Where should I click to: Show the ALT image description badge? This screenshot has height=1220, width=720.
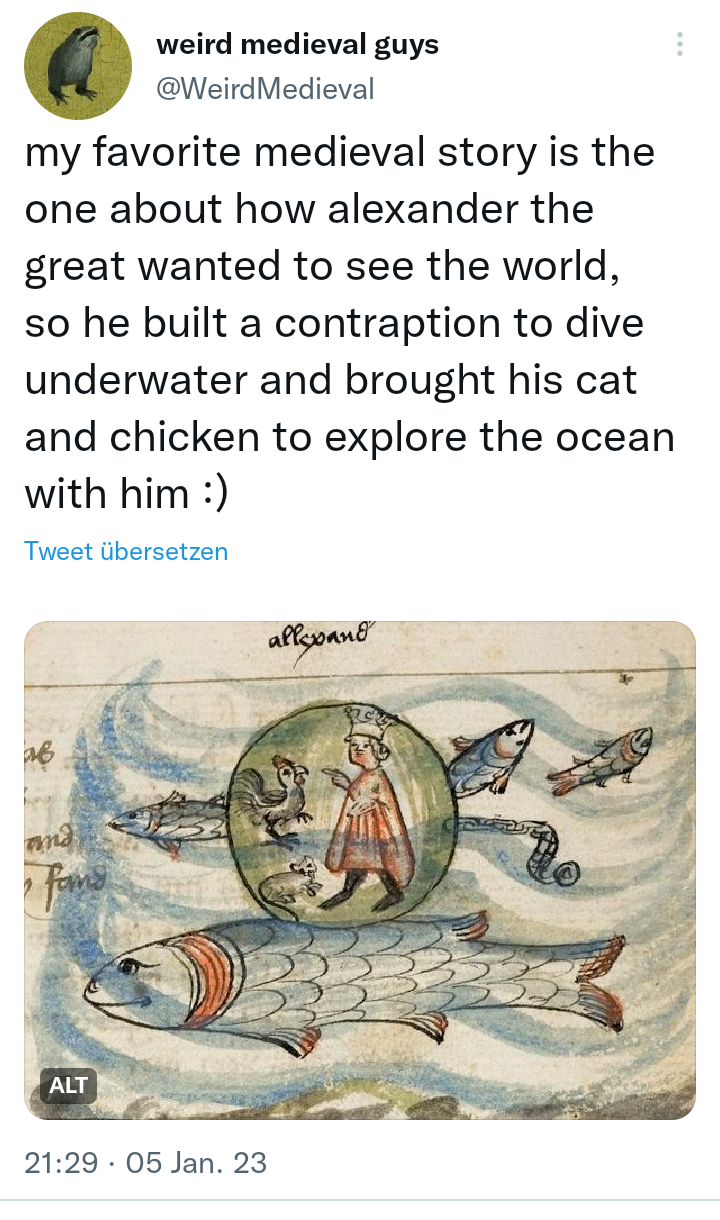coord(69,1085)
